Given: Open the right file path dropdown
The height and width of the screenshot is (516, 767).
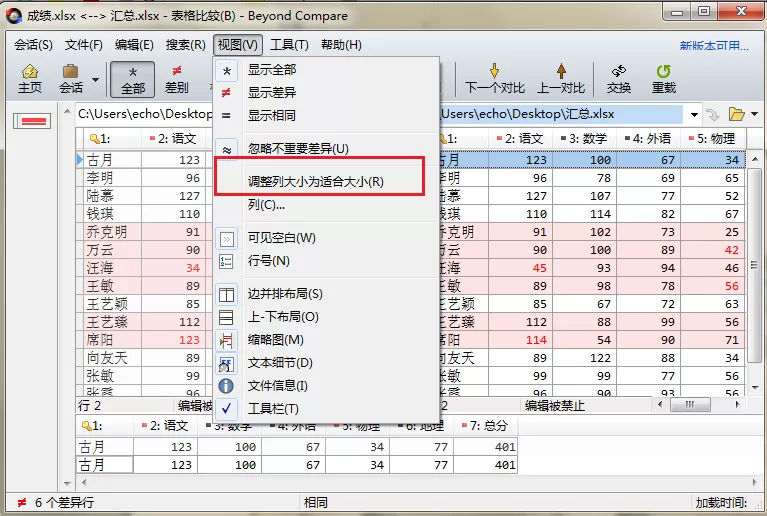Looking at the screenshot, I should click(694, 115).
